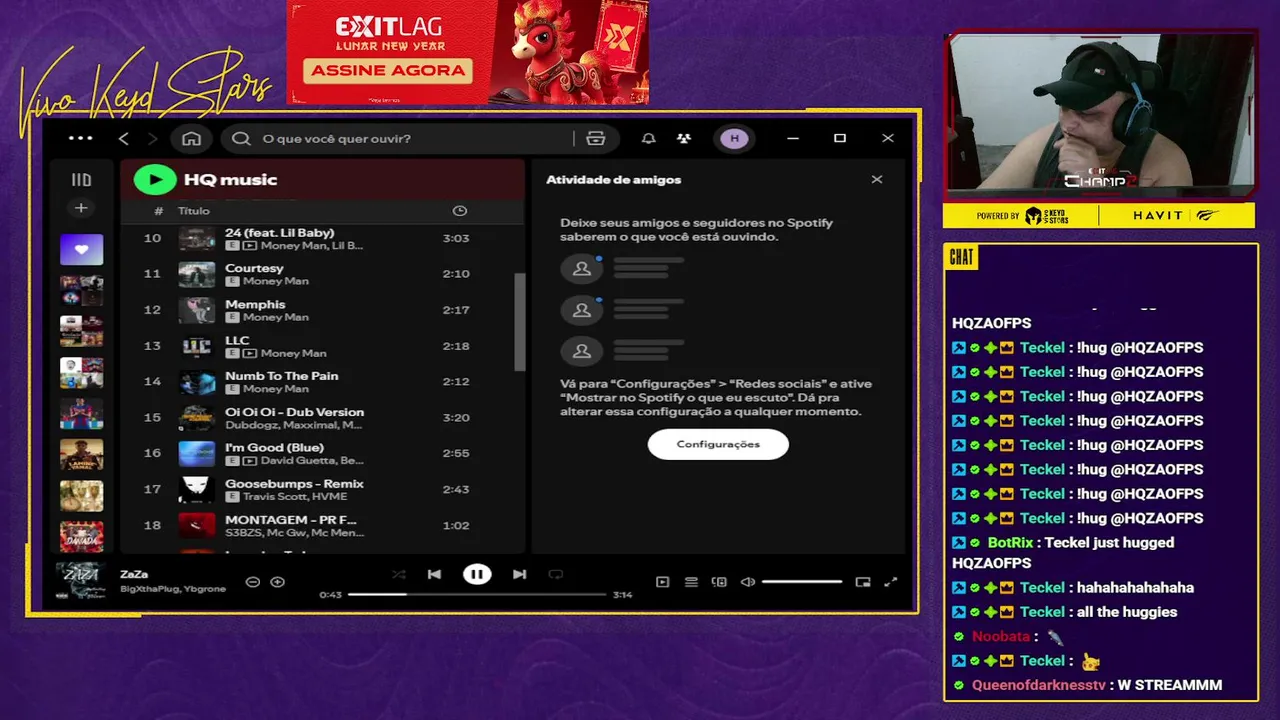Select Goosebumps - Remix track

(322, 489)
